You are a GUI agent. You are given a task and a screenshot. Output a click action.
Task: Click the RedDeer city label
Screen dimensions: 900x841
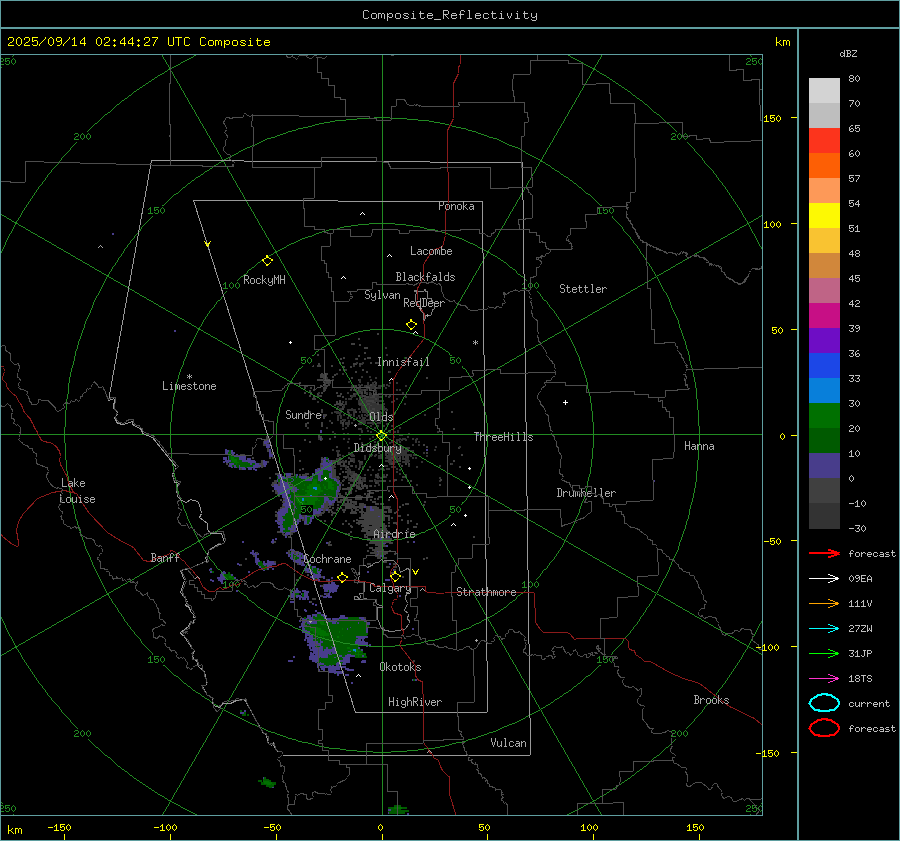(424, 303)
